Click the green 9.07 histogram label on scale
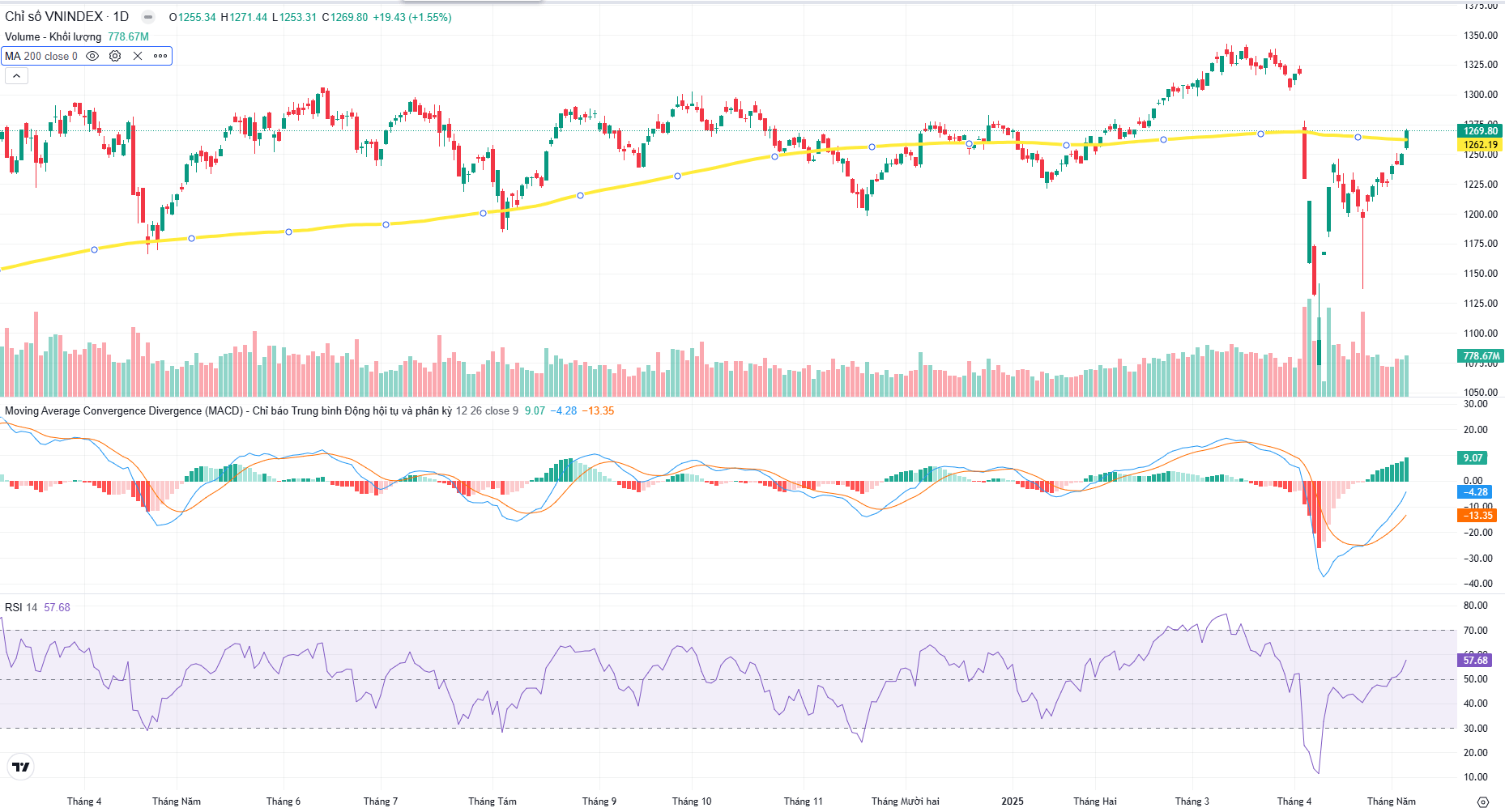Viewport: 1505px width, 812px height. coord(1474,457)
